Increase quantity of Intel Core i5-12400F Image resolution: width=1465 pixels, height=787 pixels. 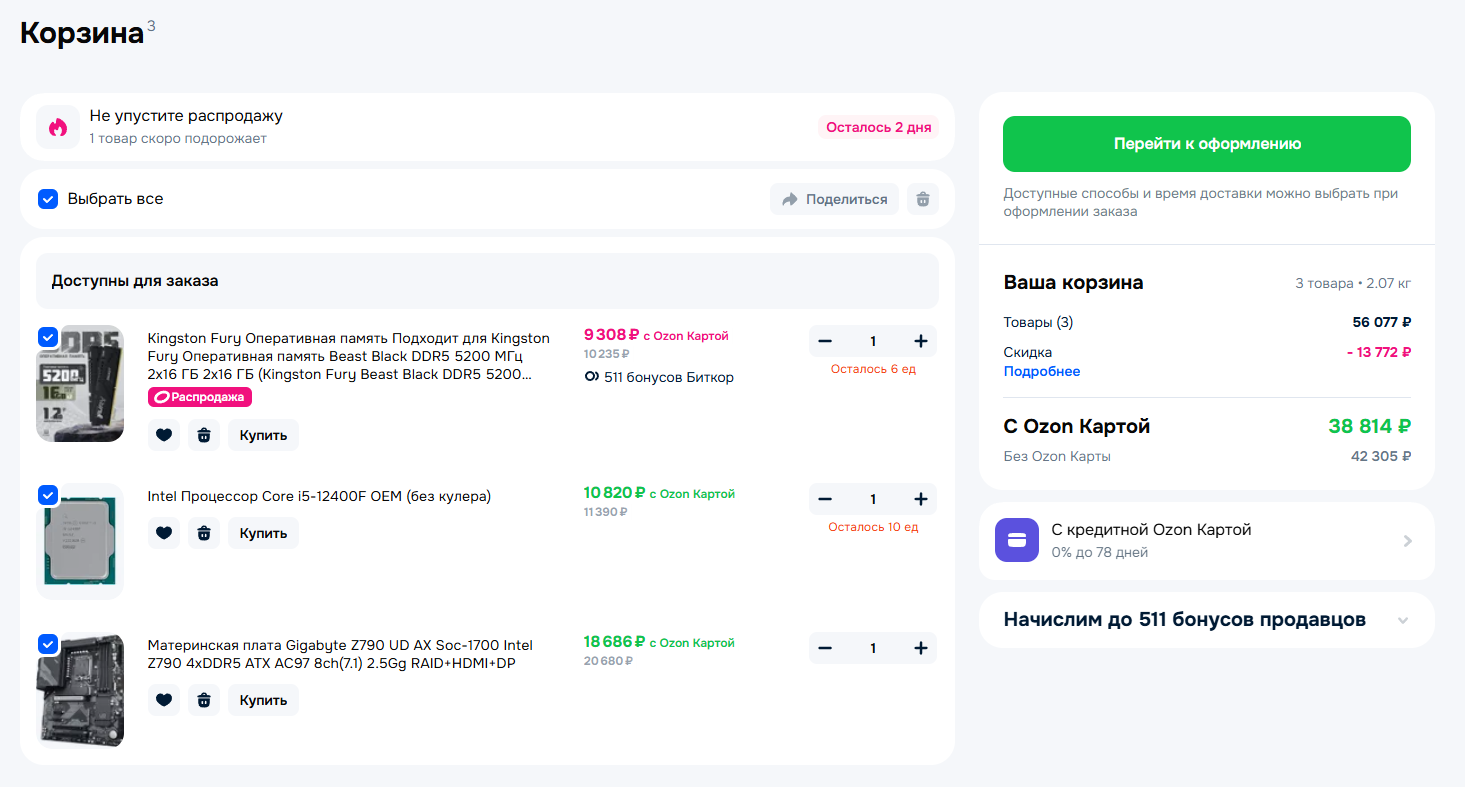[921, 499]
